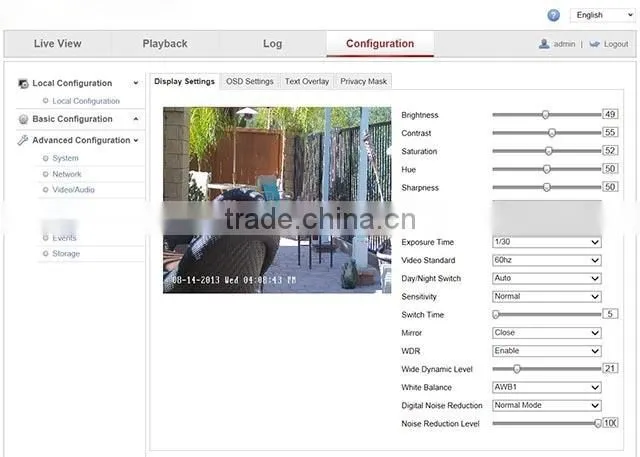Open the Exposure Time dropdown
The width and height of the screenshot is (640, 457).
point(547,242)
